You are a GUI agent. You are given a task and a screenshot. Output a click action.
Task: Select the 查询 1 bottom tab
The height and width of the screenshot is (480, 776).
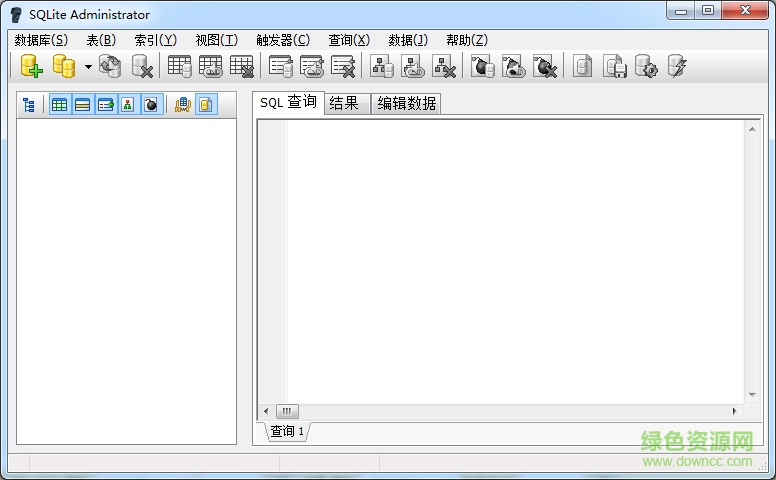click(x=287, y=431)
